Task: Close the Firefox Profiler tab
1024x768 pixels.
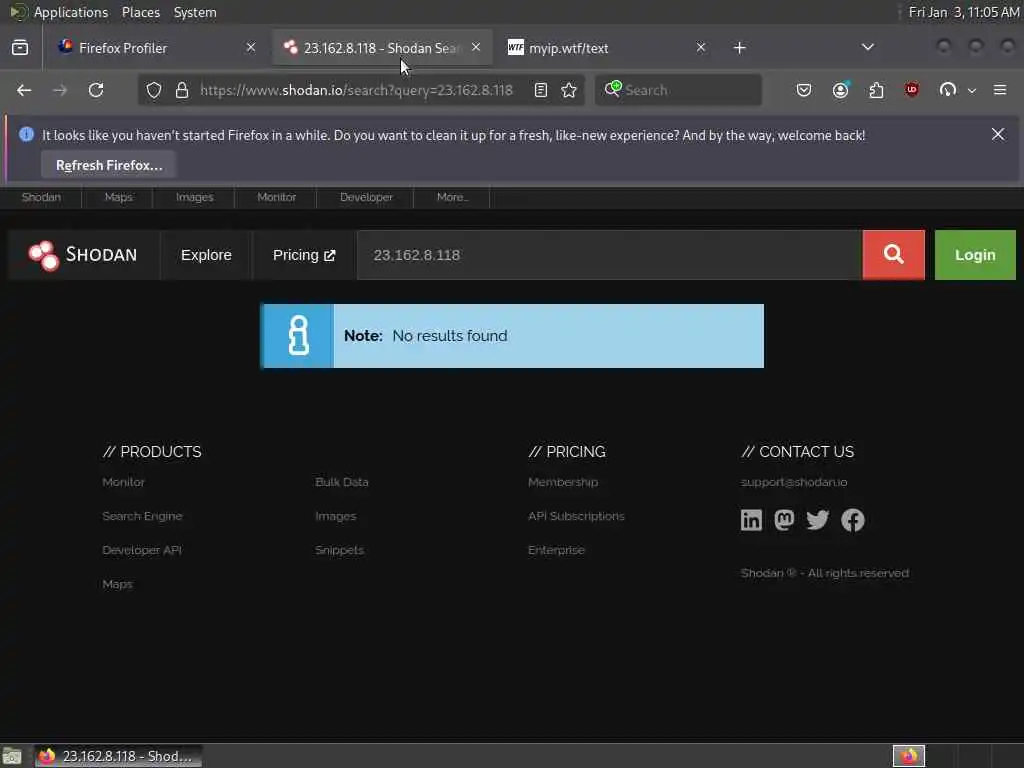Action: [x=251, y=47]
